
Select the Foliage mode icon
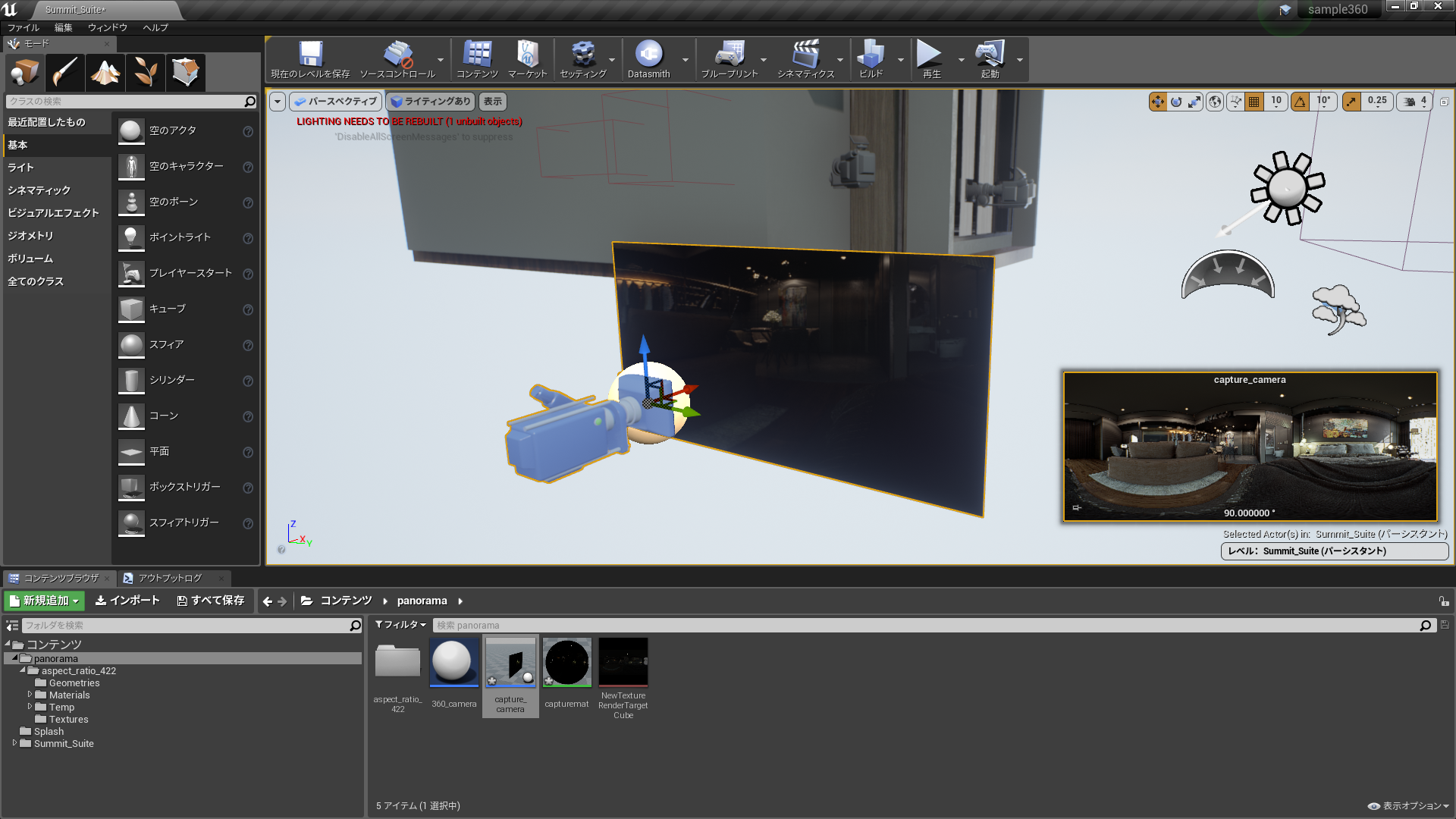click(145, 73)
